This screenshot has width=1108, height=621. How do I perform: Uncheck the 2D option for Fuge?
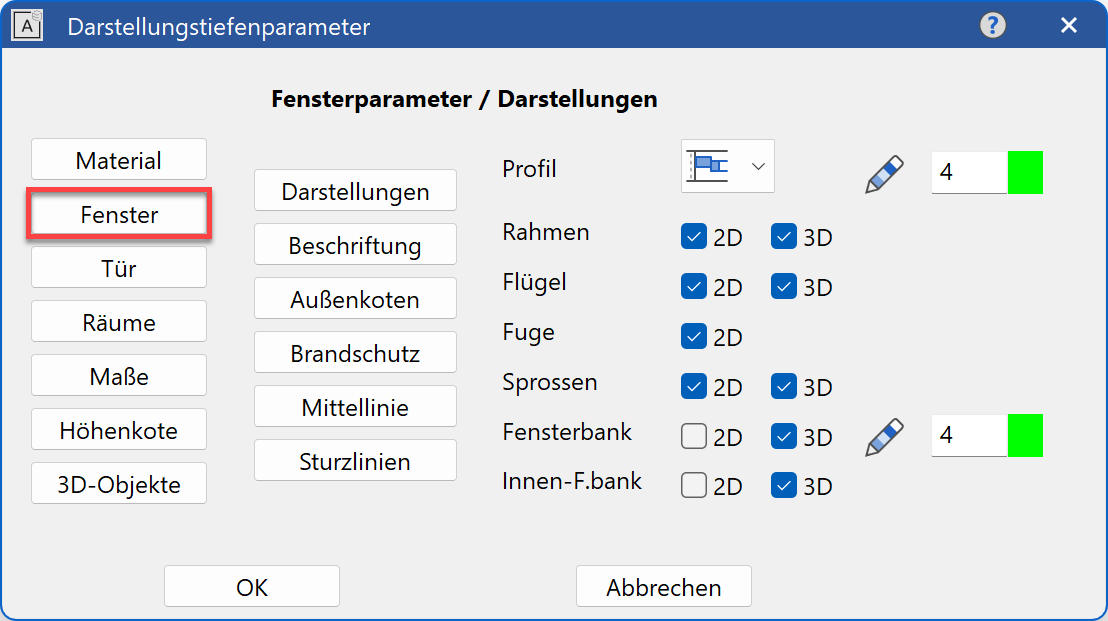(693, 336)
